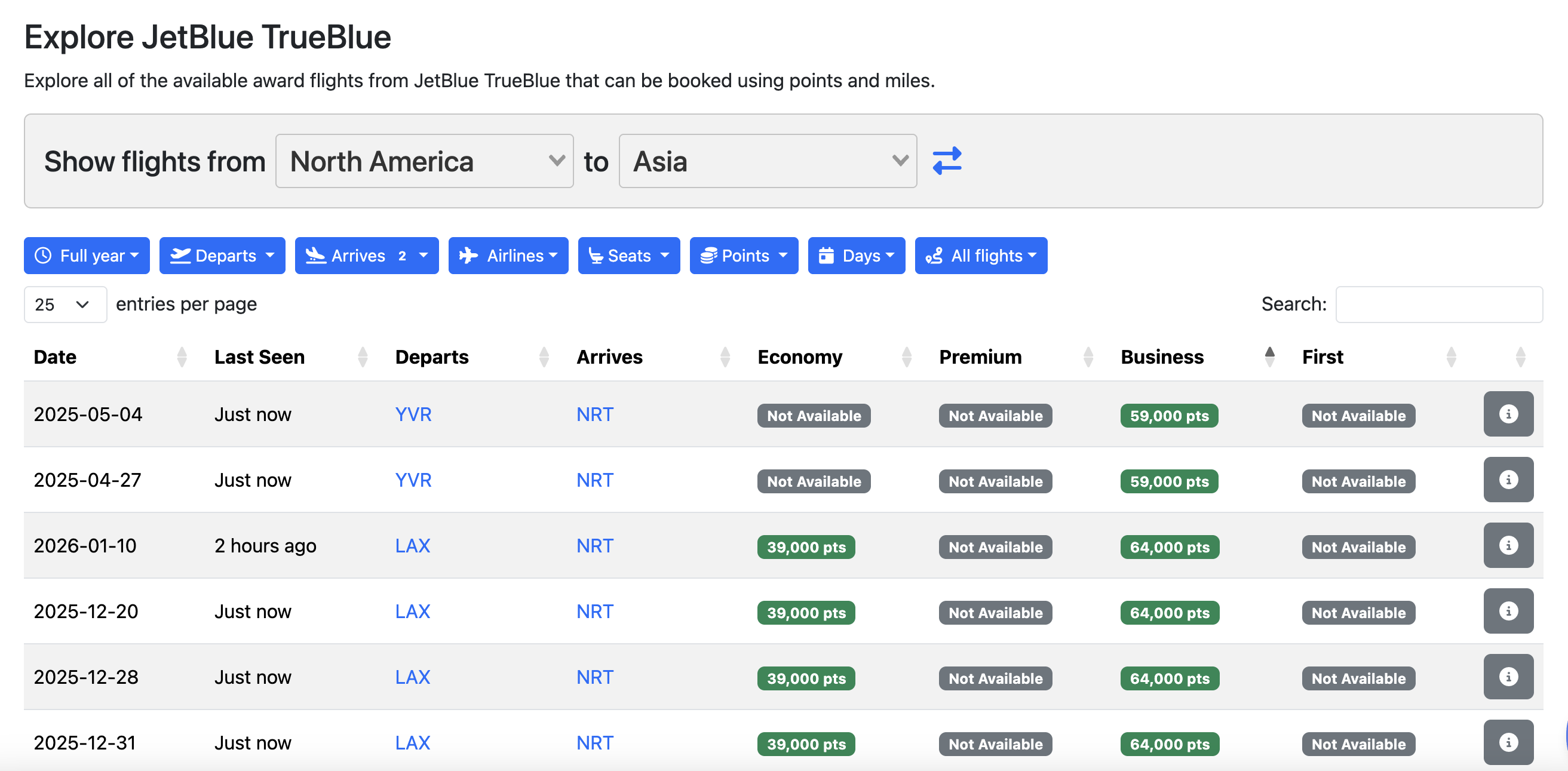Sort by Business column arrows

[1269, 357]
